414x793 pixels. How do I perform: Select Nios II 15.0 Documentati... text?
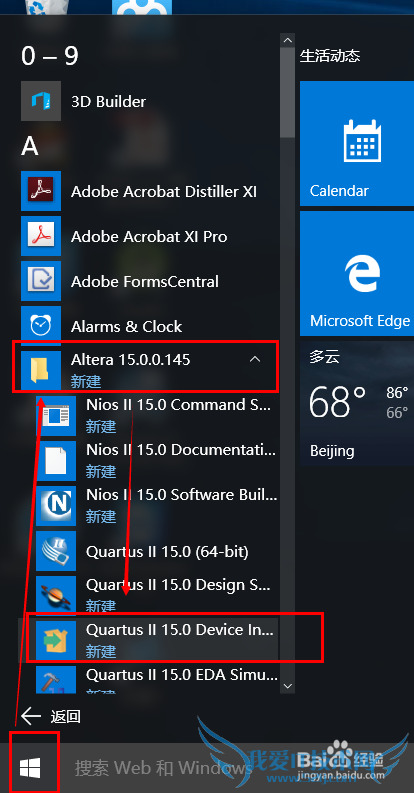pos(181,450)
